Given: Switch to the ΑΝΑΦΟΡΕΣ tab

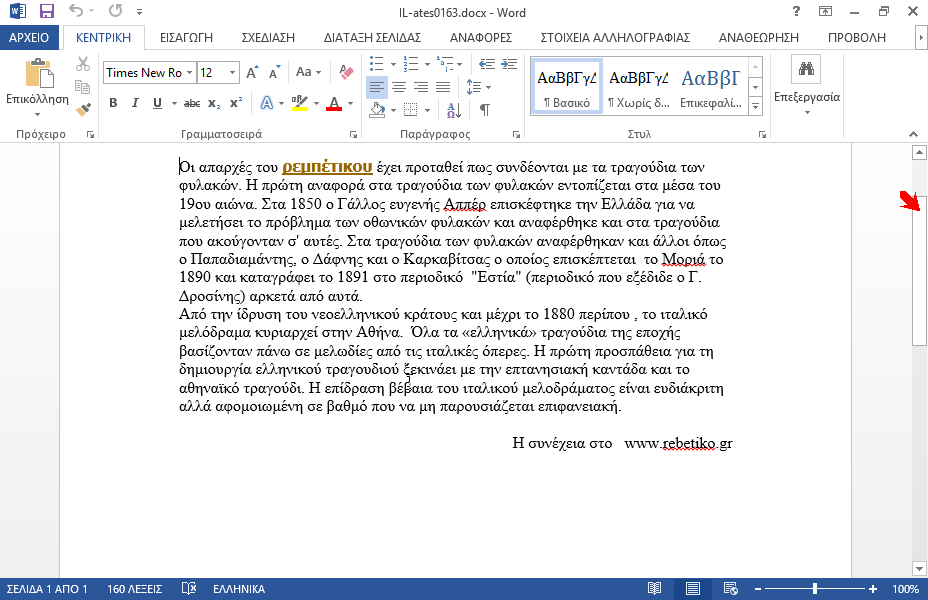Looking at the screenshot, I should click(x=481, y=37).
